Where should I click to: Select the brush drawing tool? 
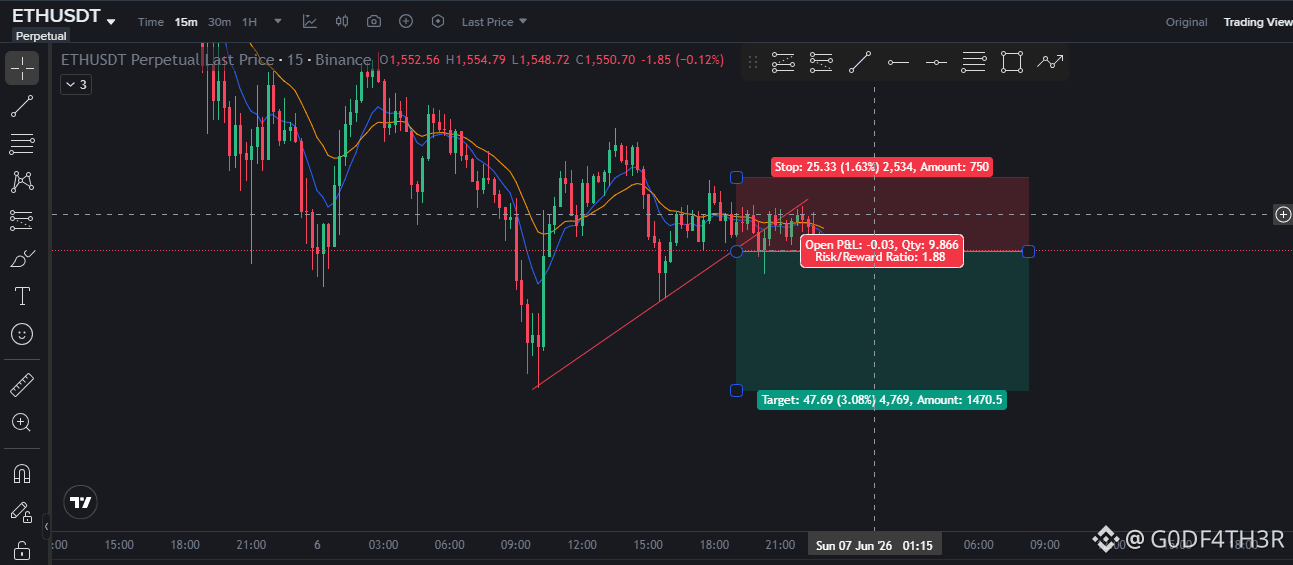click(x=22, y=258)
